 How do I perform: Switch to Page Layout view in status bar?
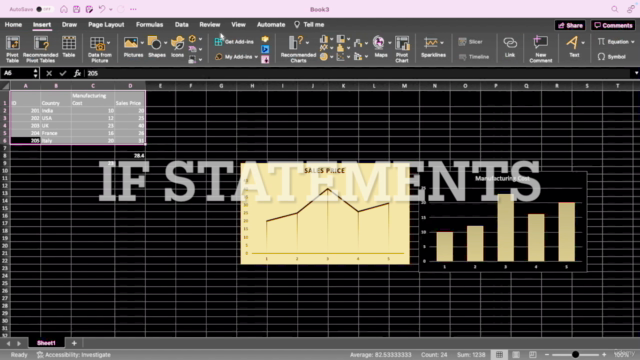pyautogui.click(x=516, y=355)
